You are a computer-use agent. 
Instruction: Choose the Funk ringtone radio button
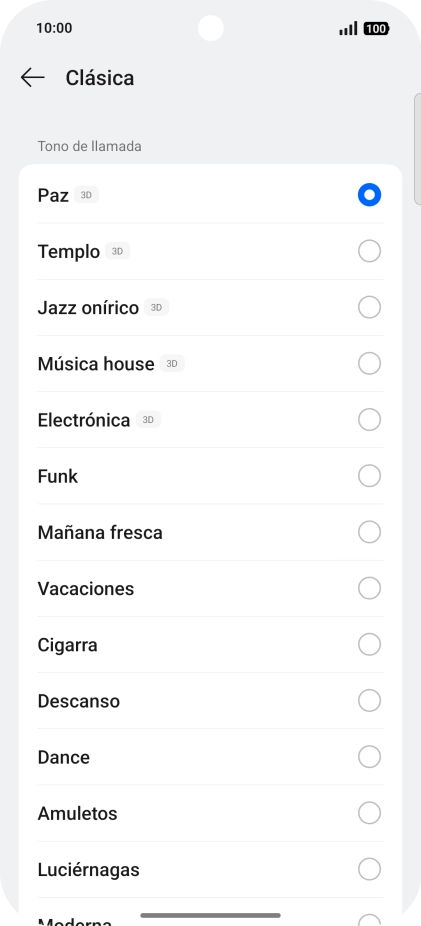[370, 476]
